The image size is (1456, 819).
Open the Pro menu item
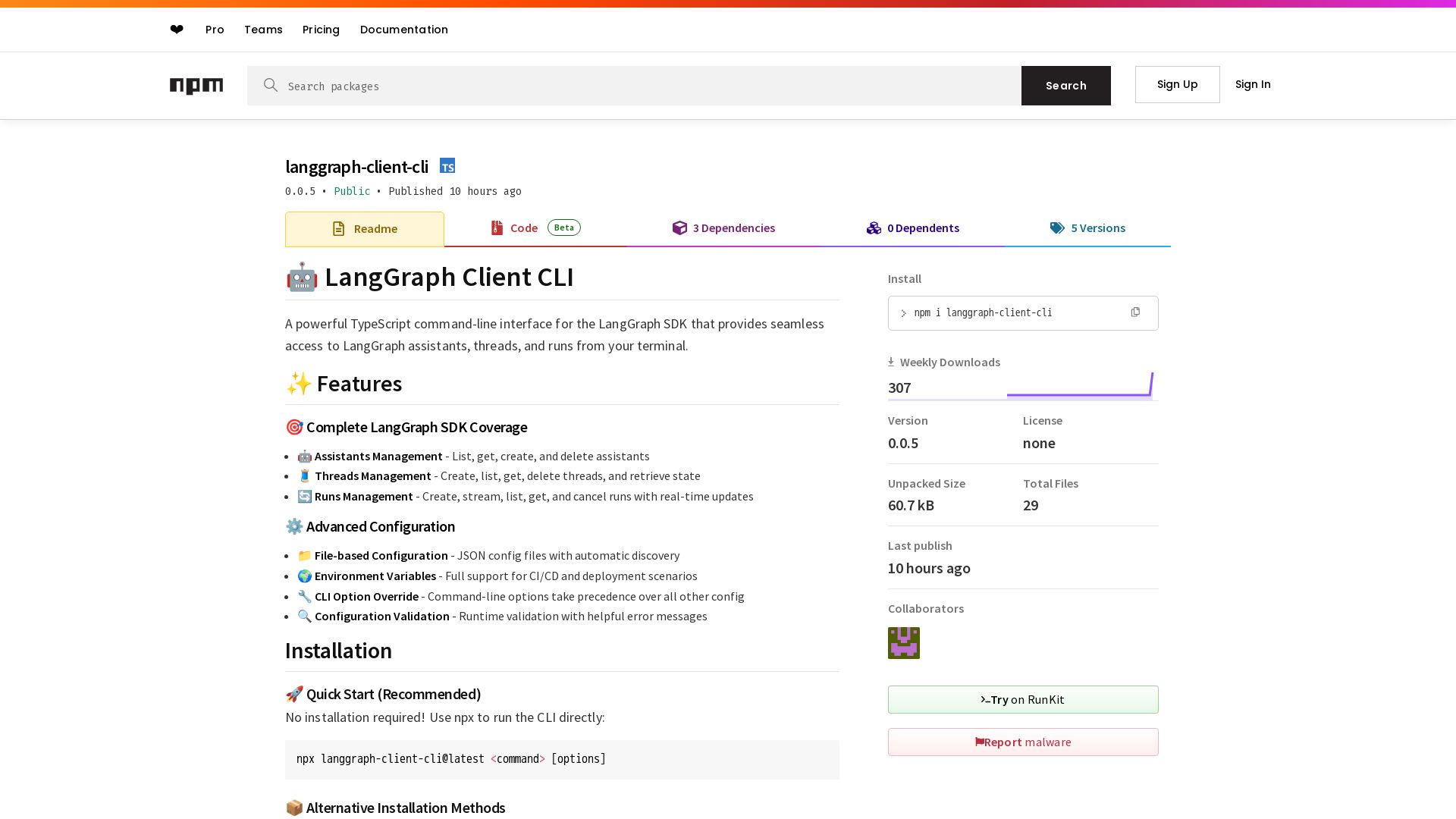click(x=215, y=30)
